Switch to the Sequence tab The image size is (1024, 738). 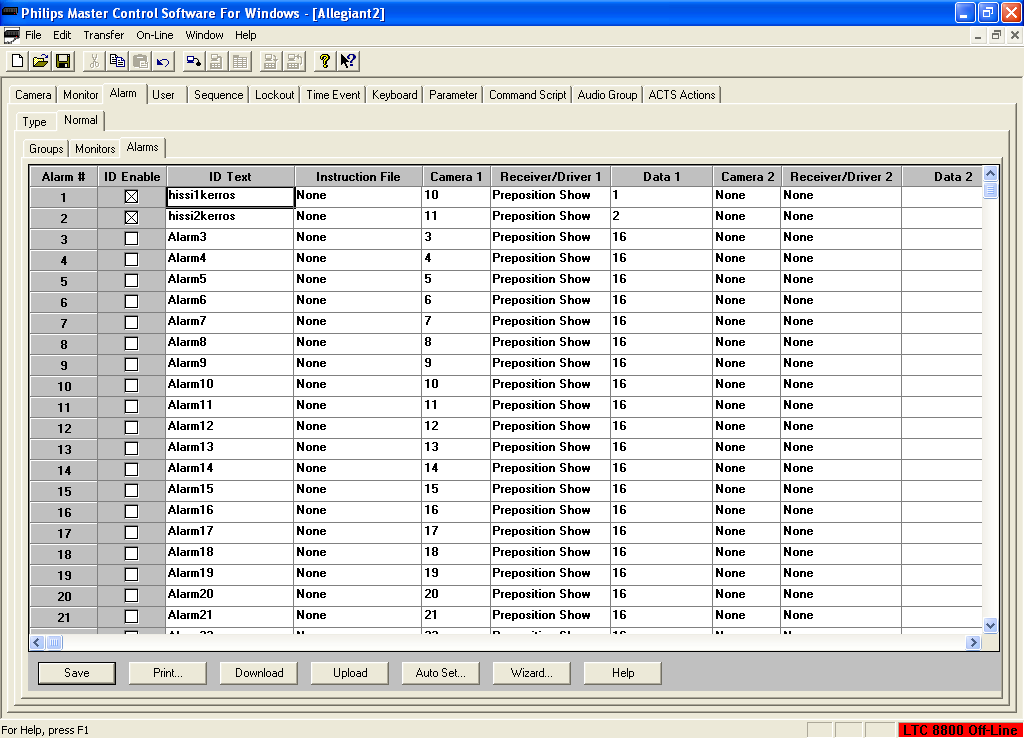218,95
